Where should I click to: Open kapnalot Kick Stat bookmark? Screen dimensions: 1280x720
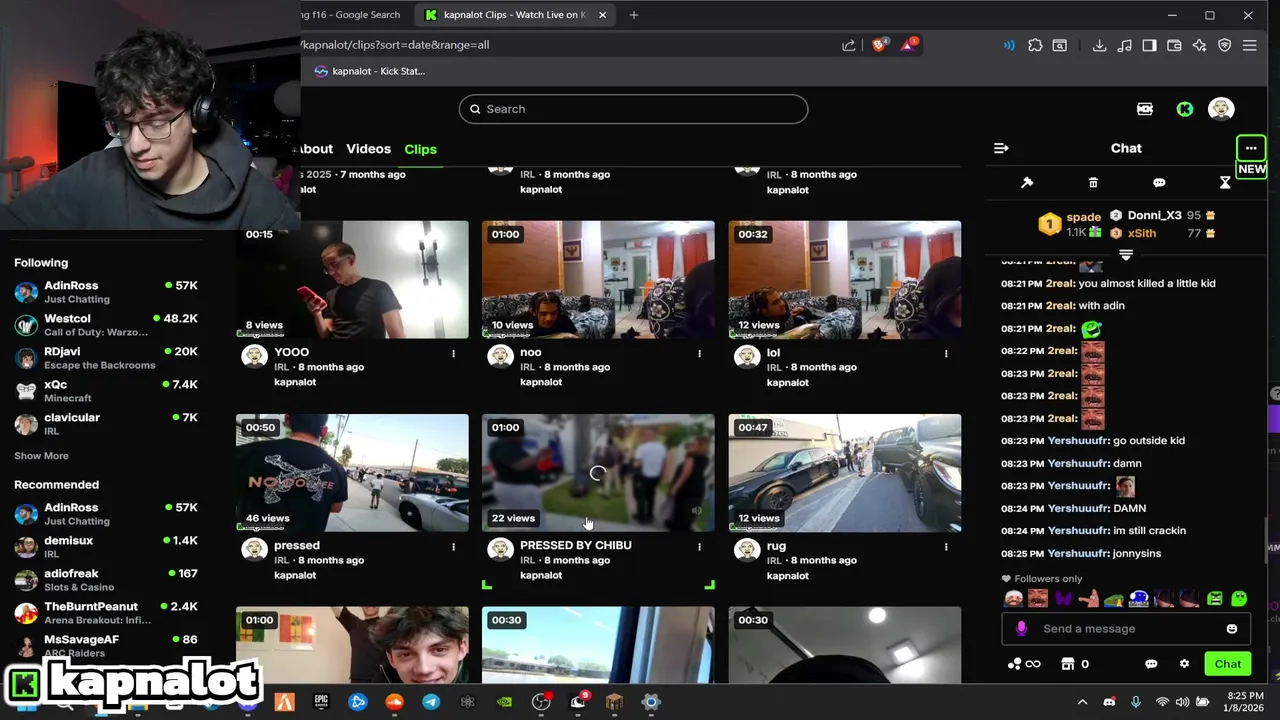369,71
